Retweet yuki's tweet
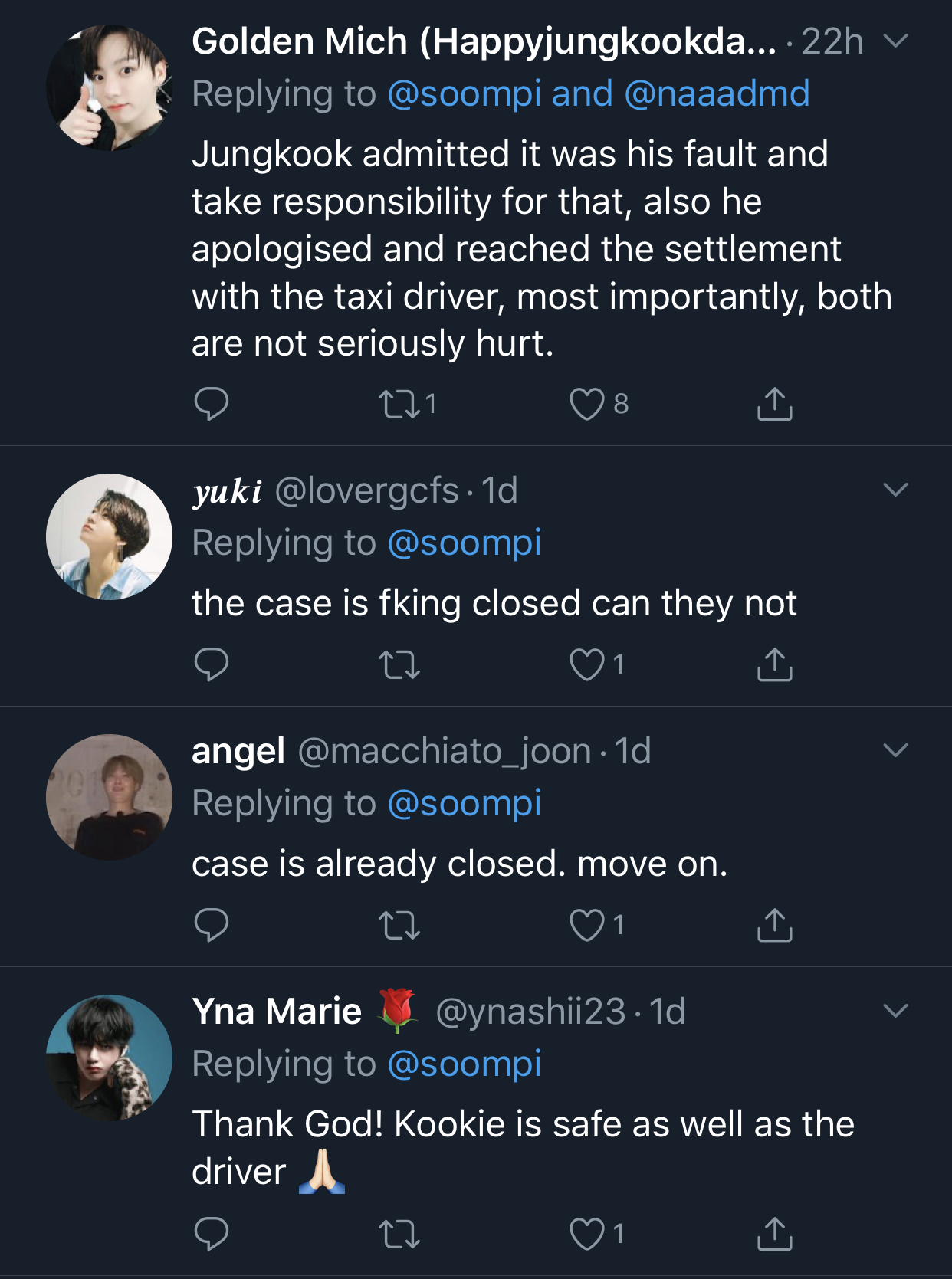This screenshot has height=1279, width=952. (399, 664)
